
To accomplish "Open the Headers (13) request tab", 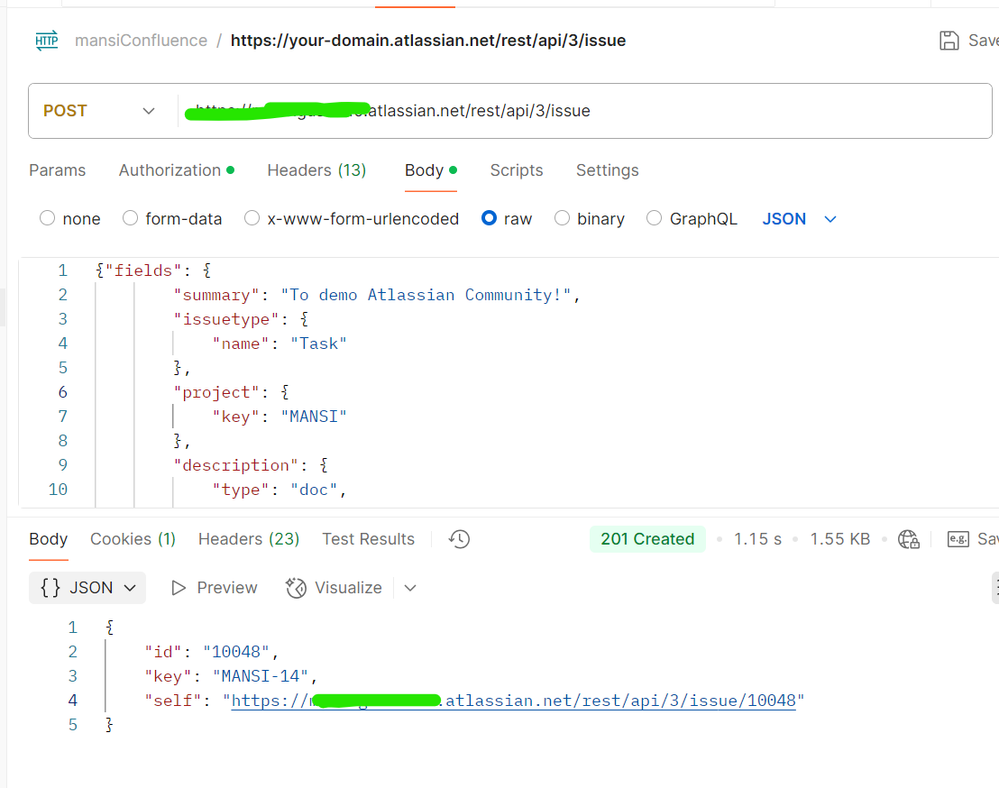I will coord(317,170).
